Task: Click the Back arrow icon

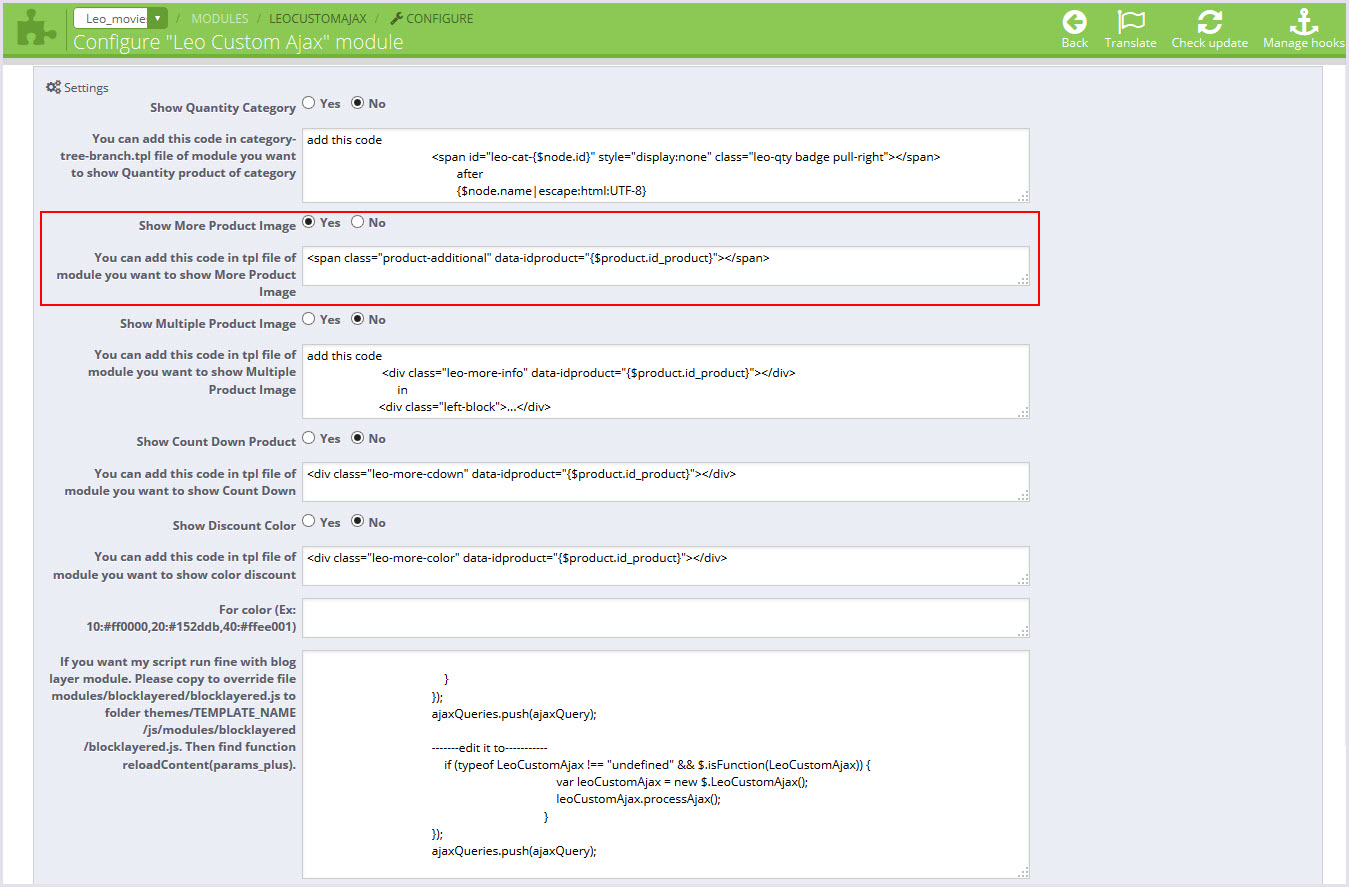Action: tap(1075, 22)
